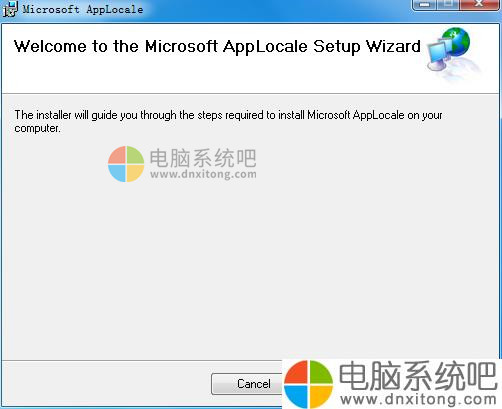Image resolution: width=502 pixels, height=409 pixels.
Task: Click the installer description paragraph text
Action: pos(228,122)
